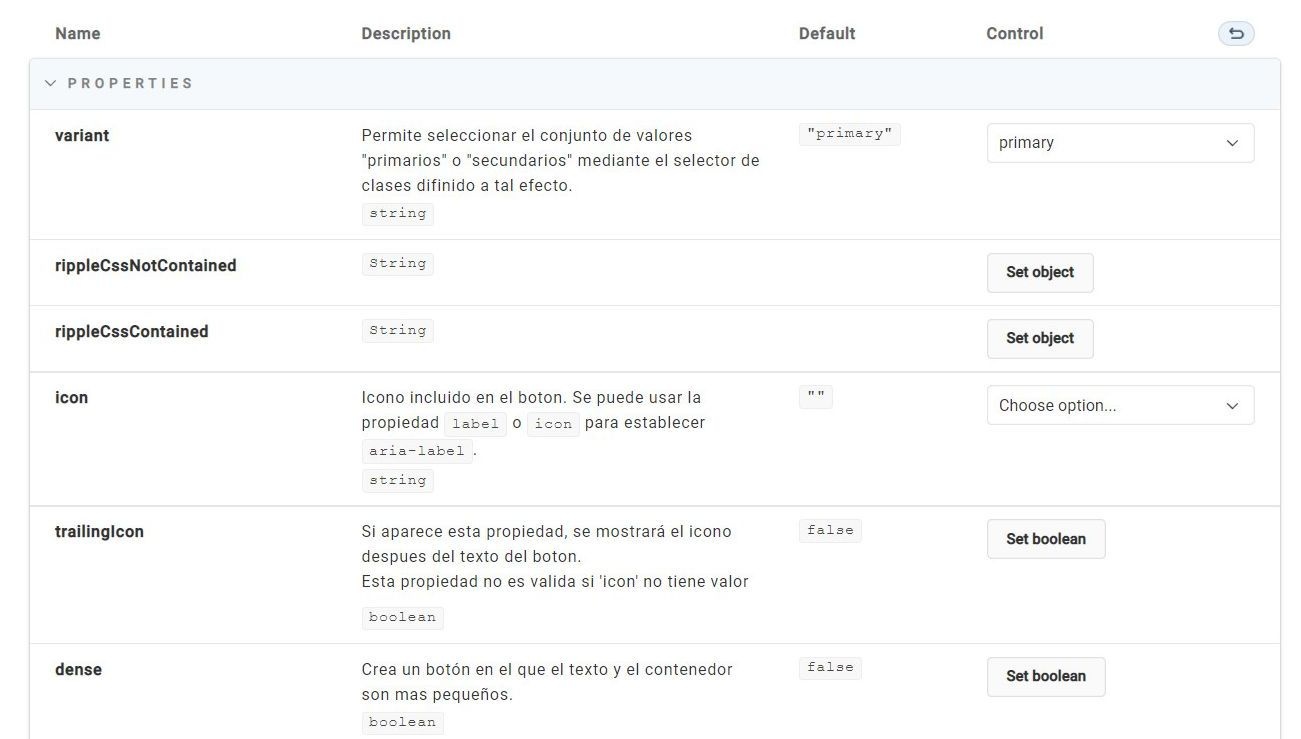Click the Default column header
1301x739 pixels.
pyautogui.click(x=827, y=34)
